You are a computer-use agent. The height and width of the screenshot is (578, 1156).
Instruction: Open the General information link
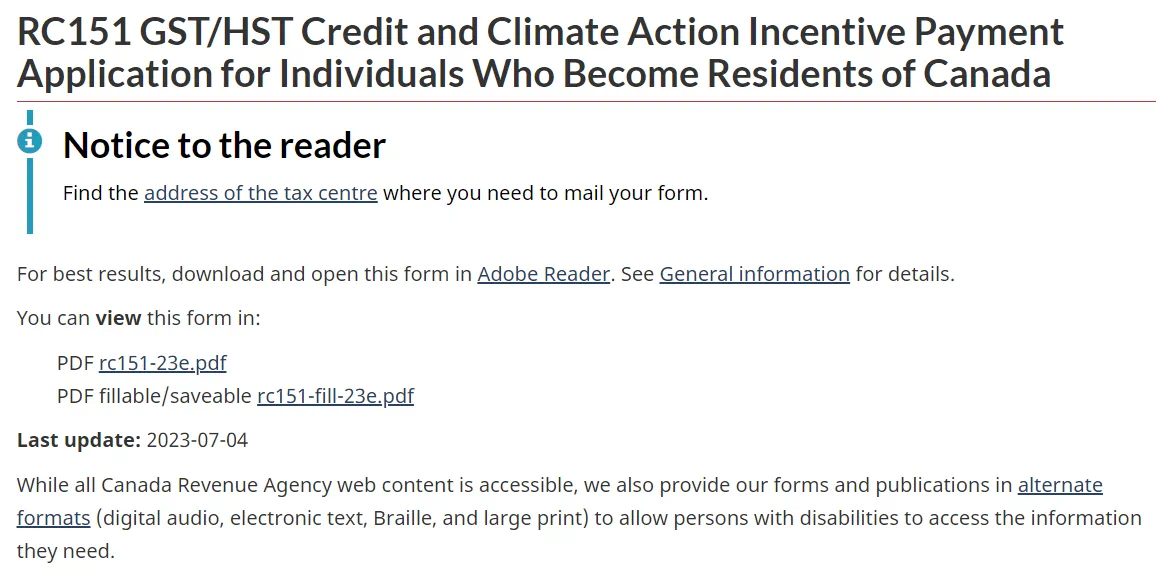tap(754, 274)
